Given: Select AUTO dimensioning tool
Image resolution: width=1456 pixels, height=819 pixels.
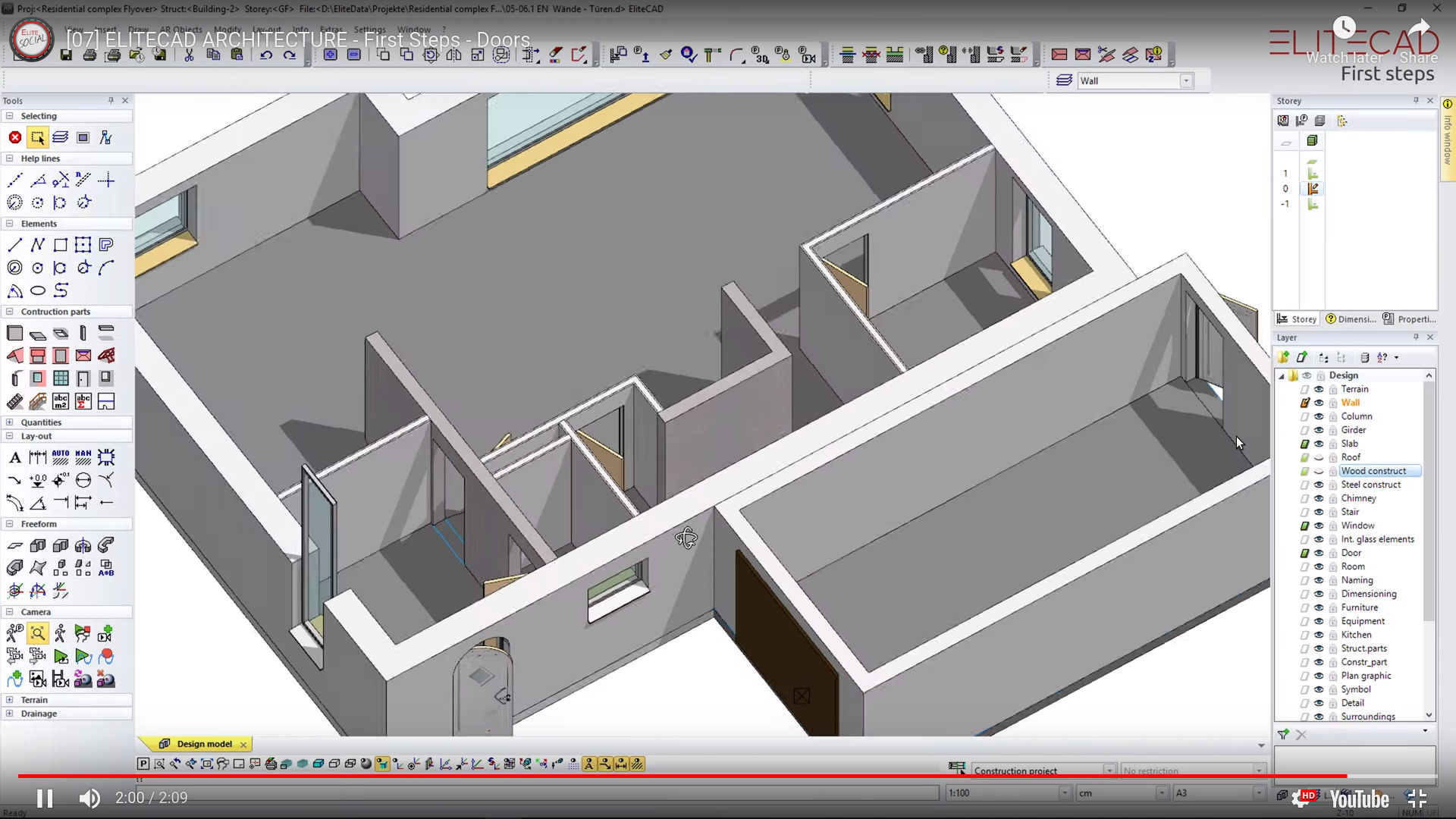Looking at the screenshot, I should (61, 457).
